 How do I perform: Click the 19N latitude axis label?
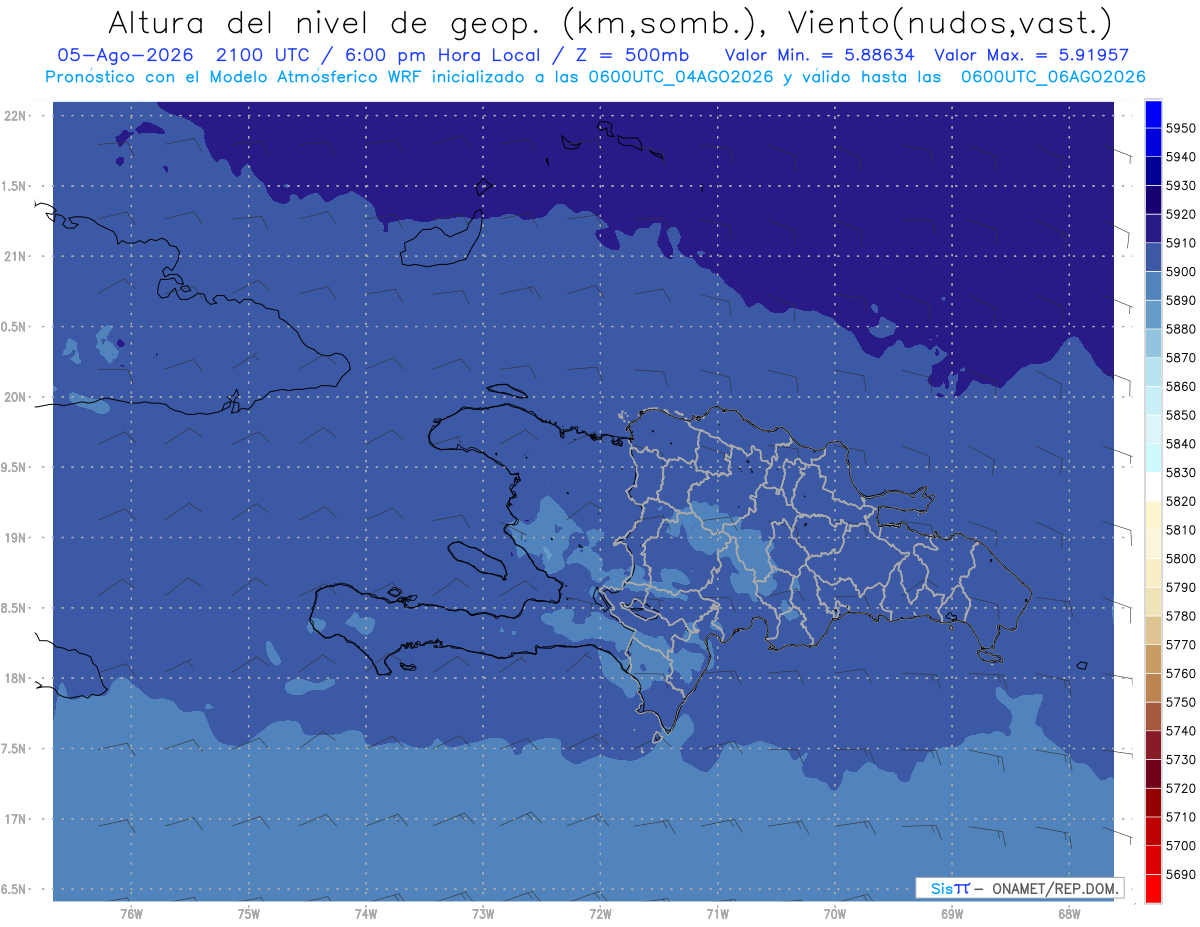point(17,537)
